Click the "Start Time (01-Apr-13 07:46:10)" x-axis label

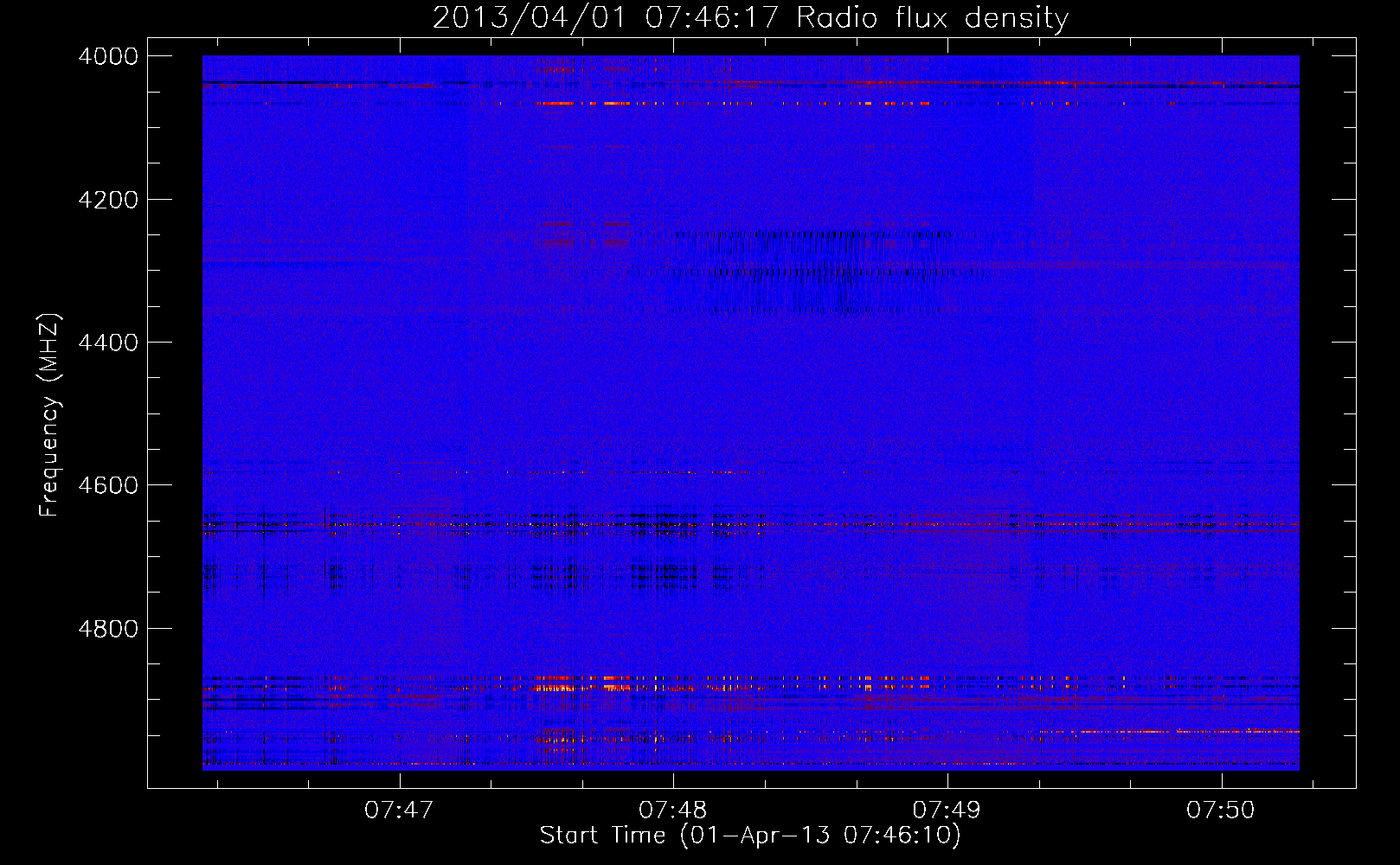pos(751,836)
